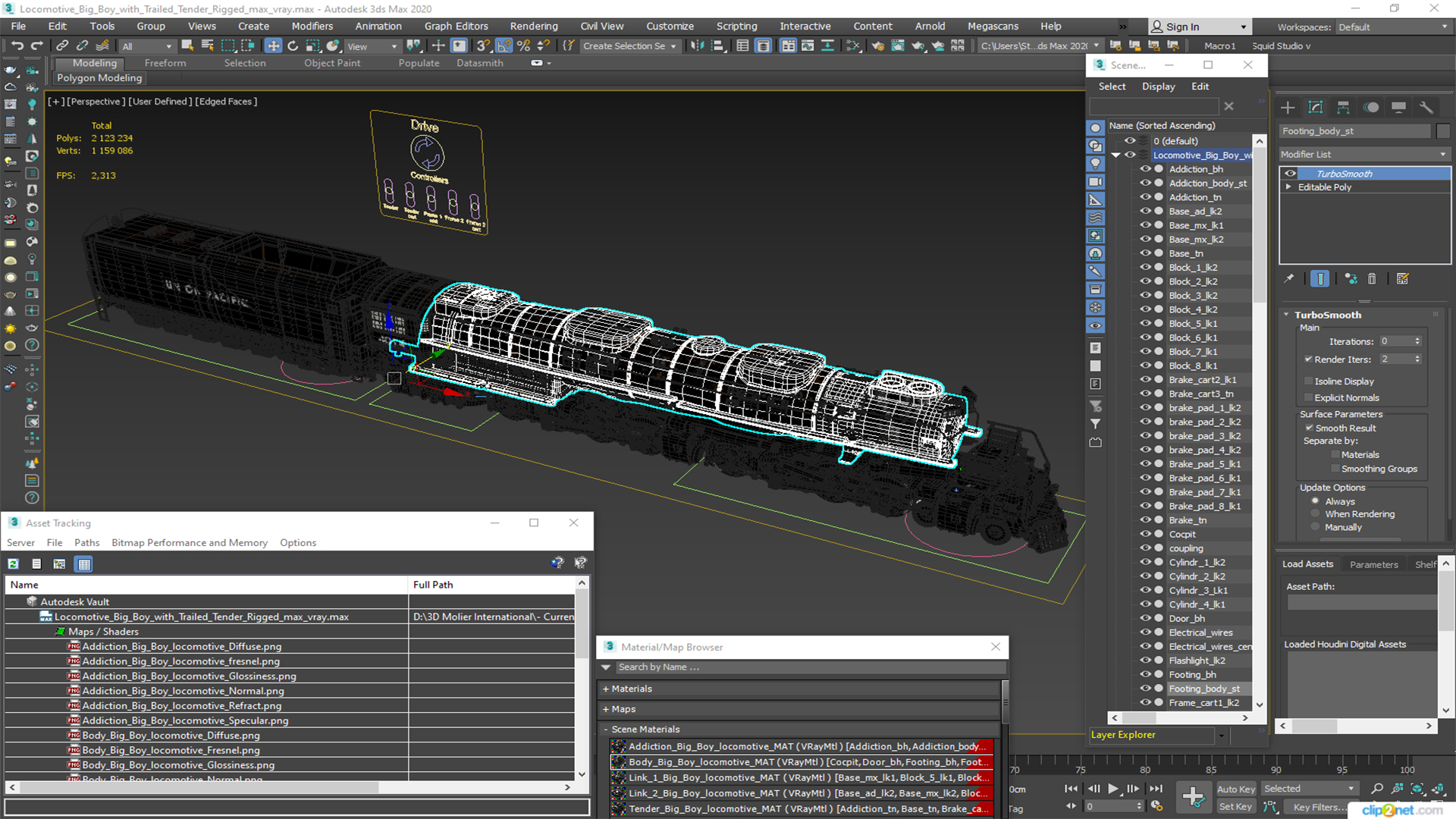Uncheck the Render Iters checkbox
1456x819 pixels.
[x=1308, y=359]
